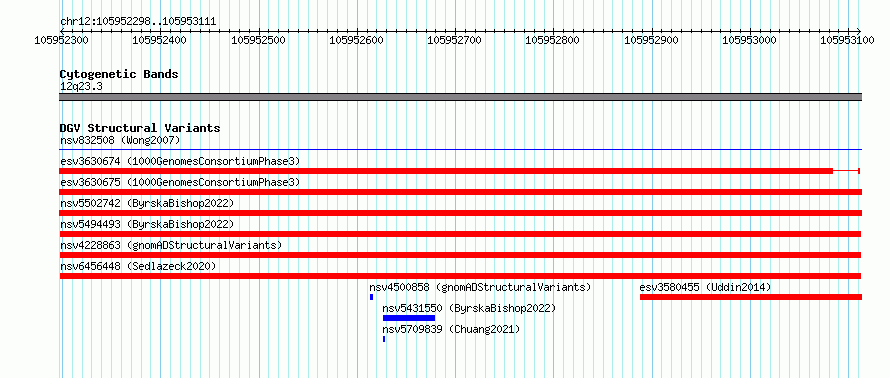Open variant label nsv5494493 (ByrskaBishop2022)
Viewport: 890px width, 378px height.
(147, 224)
